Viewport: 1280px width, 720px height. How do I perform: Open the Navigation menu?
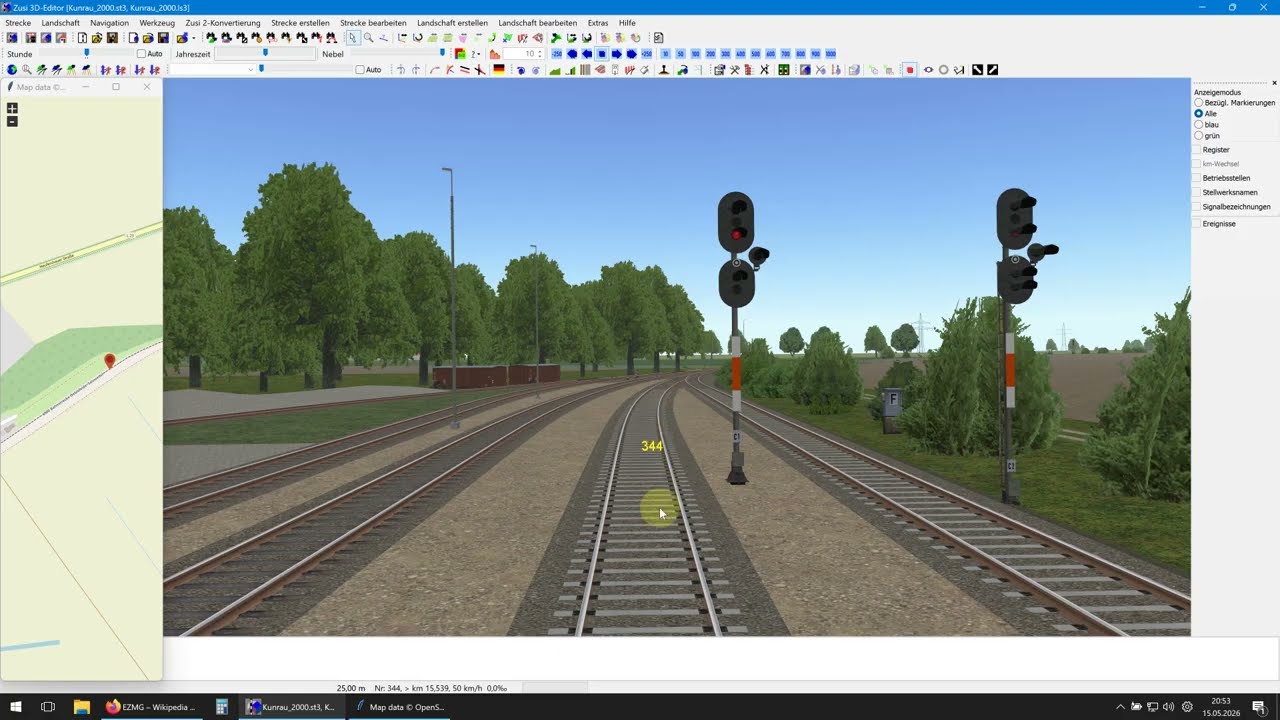[x=109, y=23]
